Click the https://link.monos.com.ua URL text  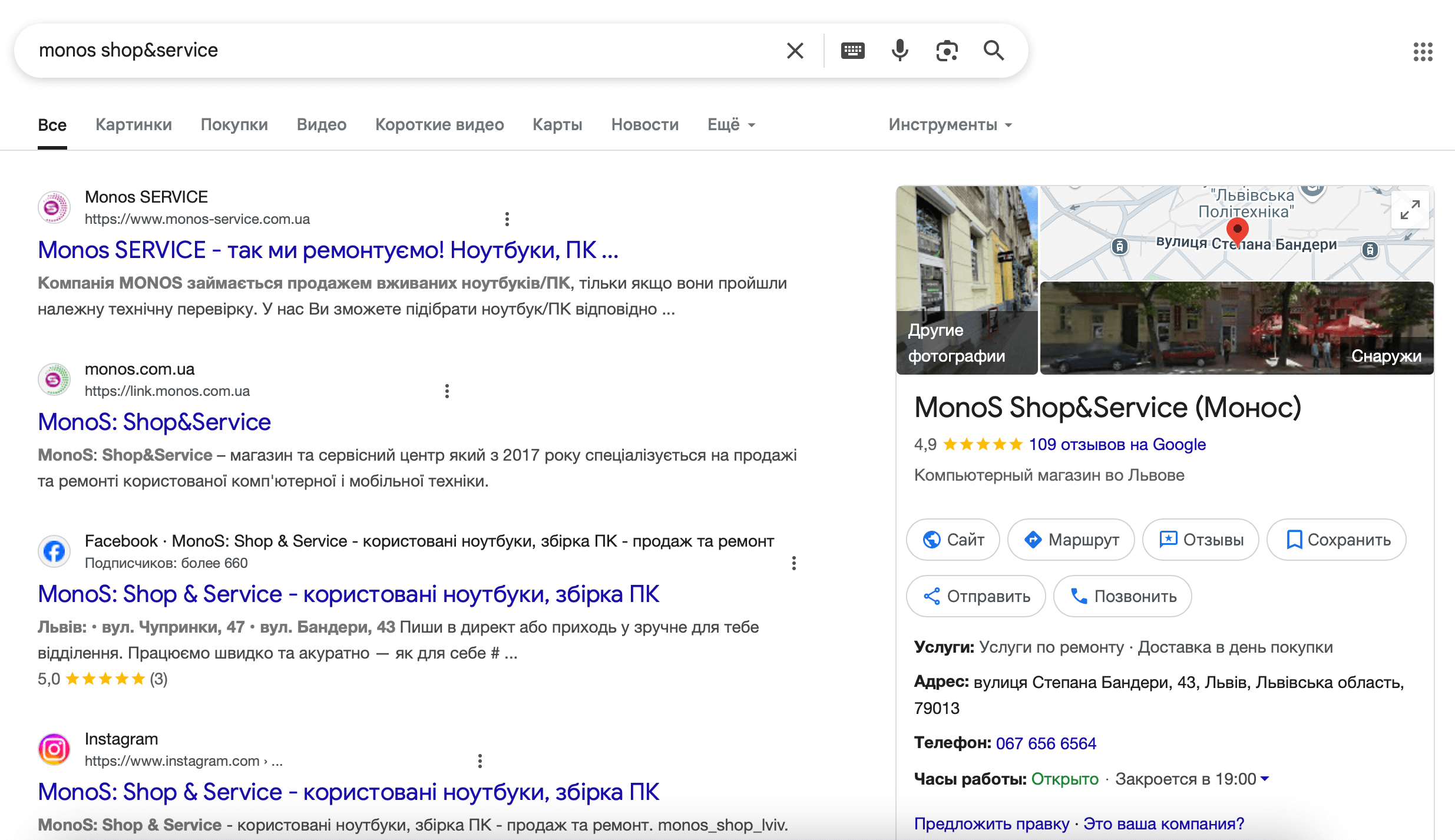(x=167, y=391)
